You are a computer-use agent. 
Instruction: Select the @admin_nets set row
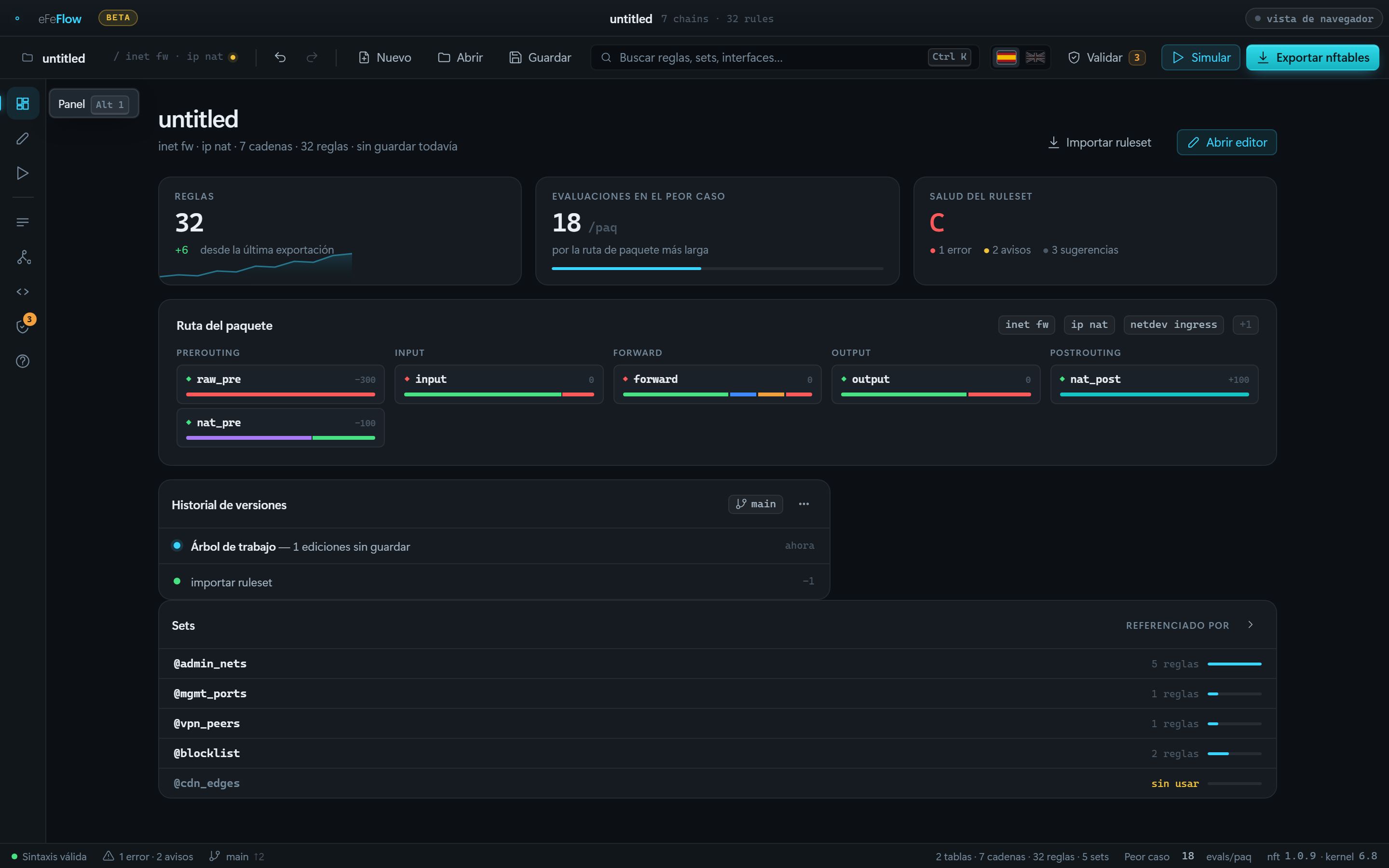(x=718, y=664)
